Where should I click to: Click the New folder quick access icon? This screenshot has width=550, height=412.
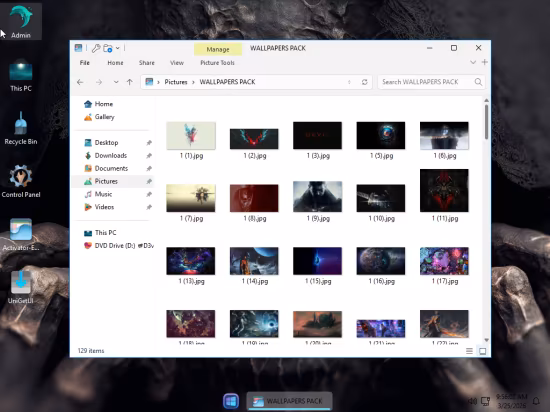tap(108, 48)
